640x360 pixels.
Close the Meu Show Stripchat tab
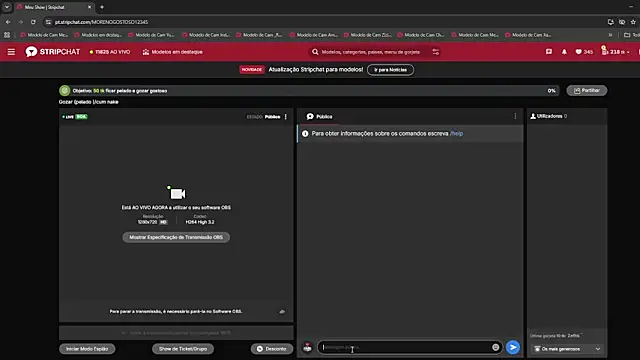click(89, 7)
